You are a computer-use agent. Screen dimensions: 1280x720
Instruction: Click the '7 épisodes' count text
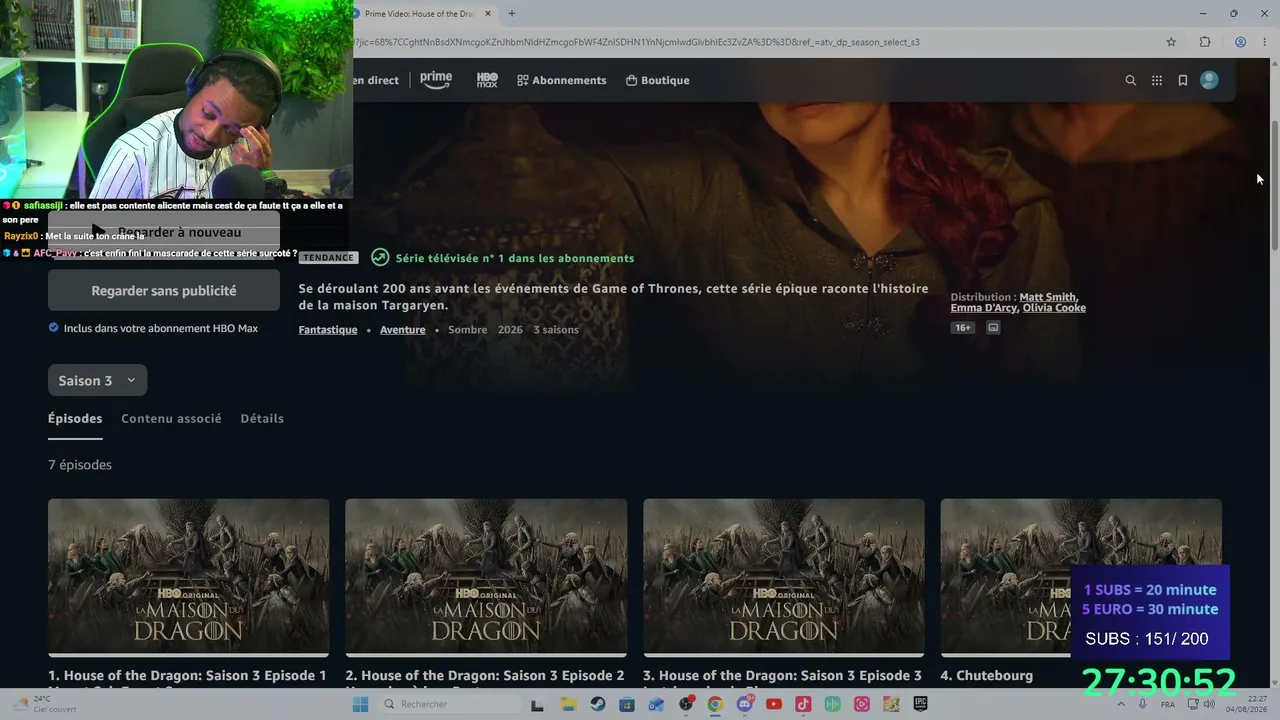click(x=80, y=465)
